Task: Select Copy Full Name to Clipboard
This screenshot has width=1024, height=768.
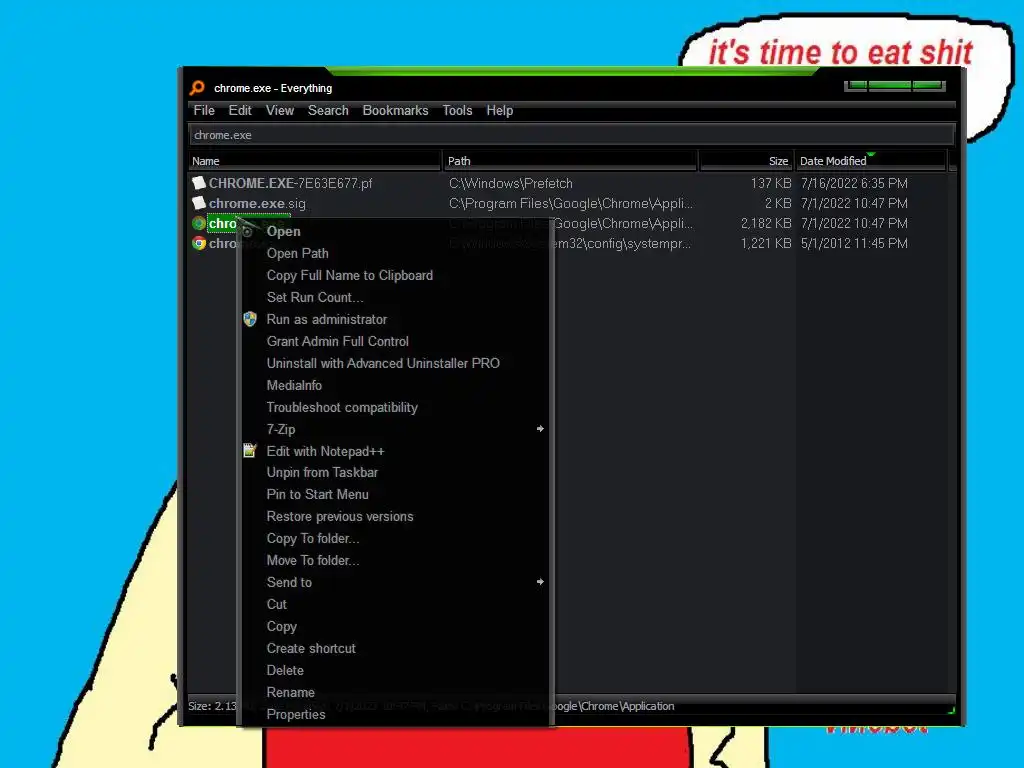Action: point(349,276)
